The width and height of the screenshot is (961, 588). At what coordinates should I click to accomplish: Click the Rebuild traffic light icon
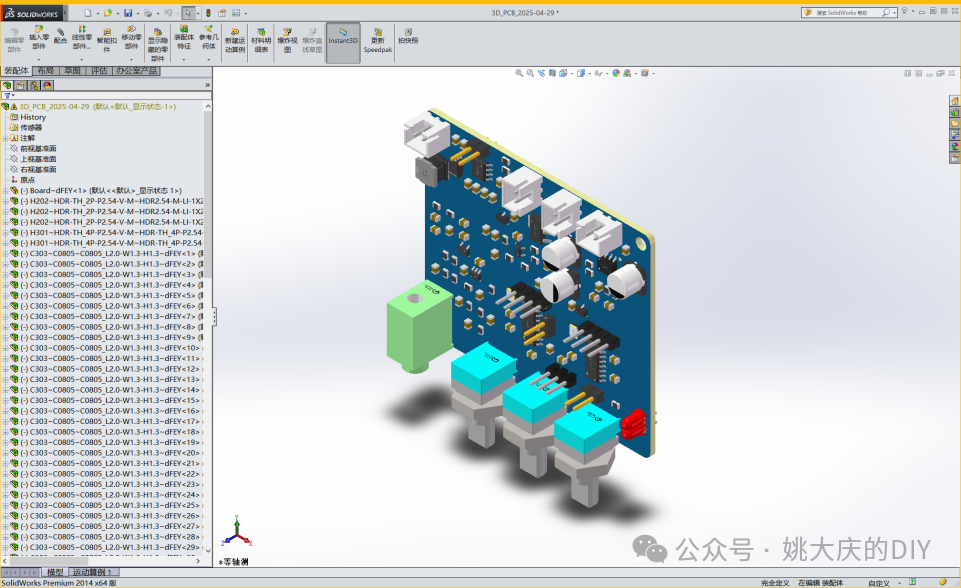coord(208,13)
